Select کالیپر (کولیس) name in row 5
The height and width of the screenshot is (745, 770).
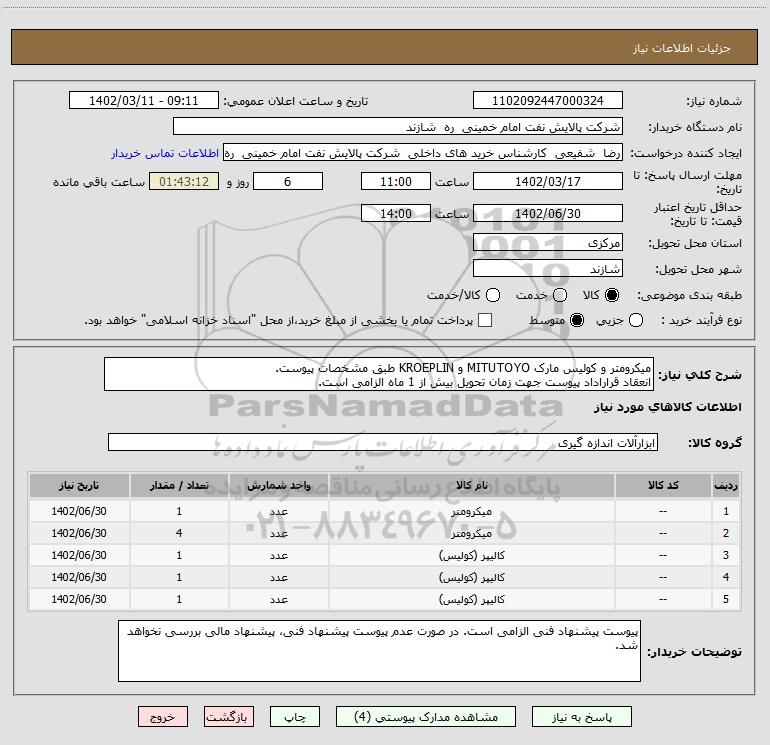471,600
